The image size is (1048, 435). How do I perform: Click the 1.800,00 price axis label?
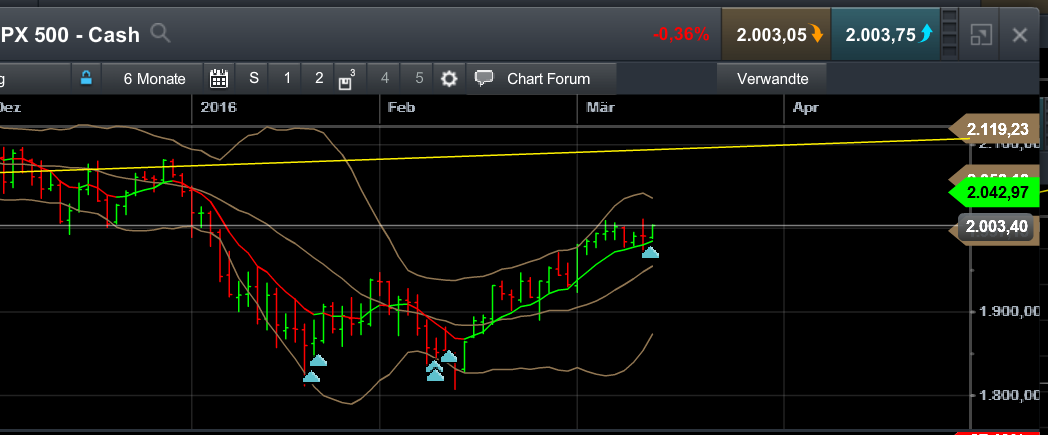1011,395
